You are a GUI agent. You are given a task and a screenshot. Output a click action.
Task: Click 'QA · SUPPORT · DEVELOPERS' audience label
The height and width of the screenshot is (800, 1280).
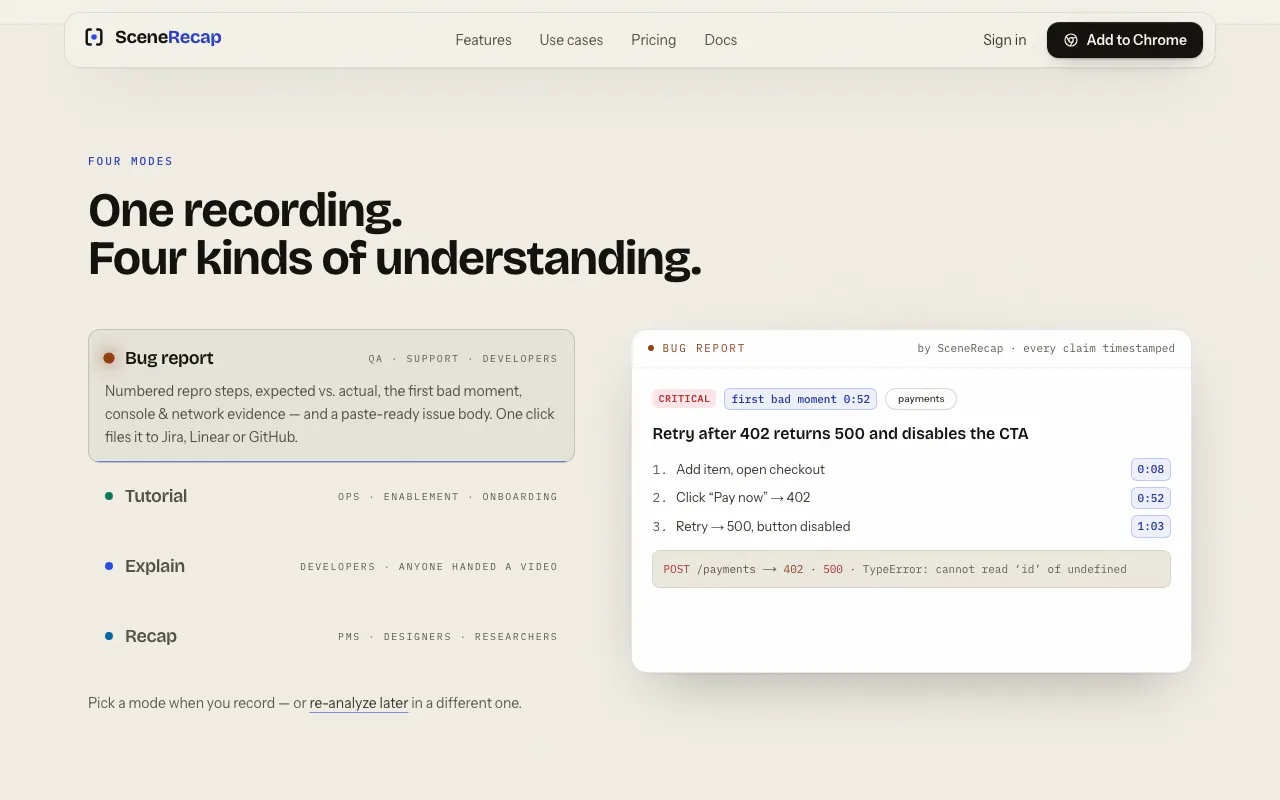point(463,359)
